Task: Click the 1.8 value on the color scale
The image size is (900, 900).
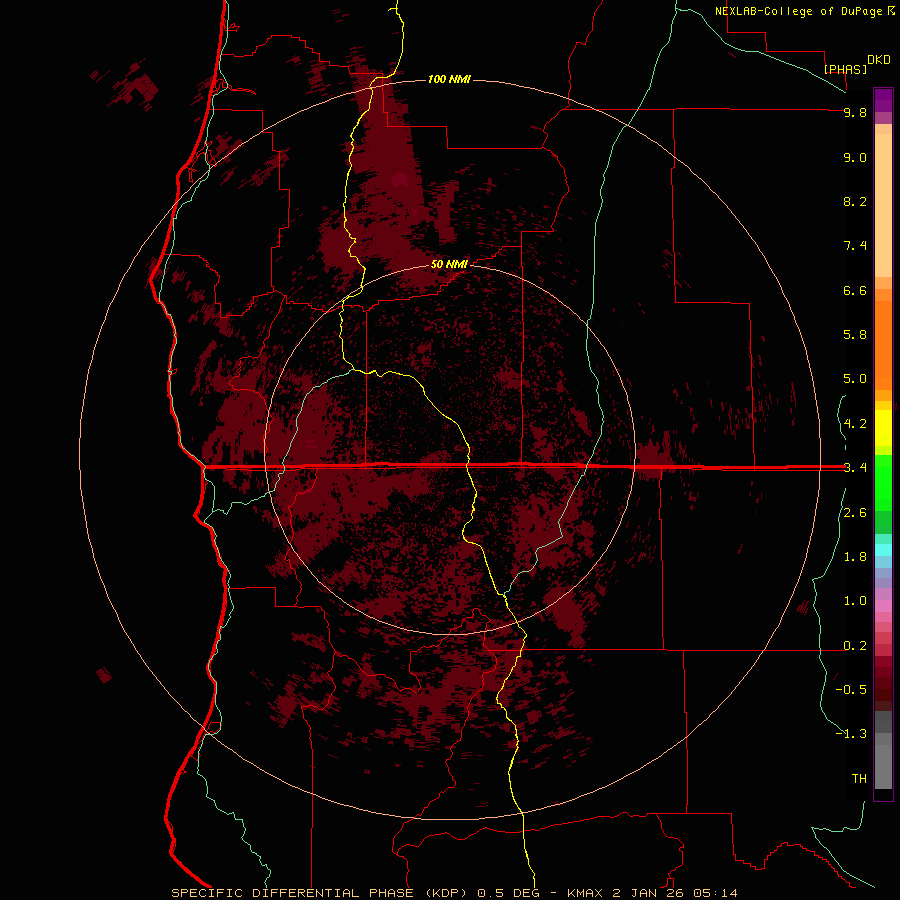Action: pos(855,557)
